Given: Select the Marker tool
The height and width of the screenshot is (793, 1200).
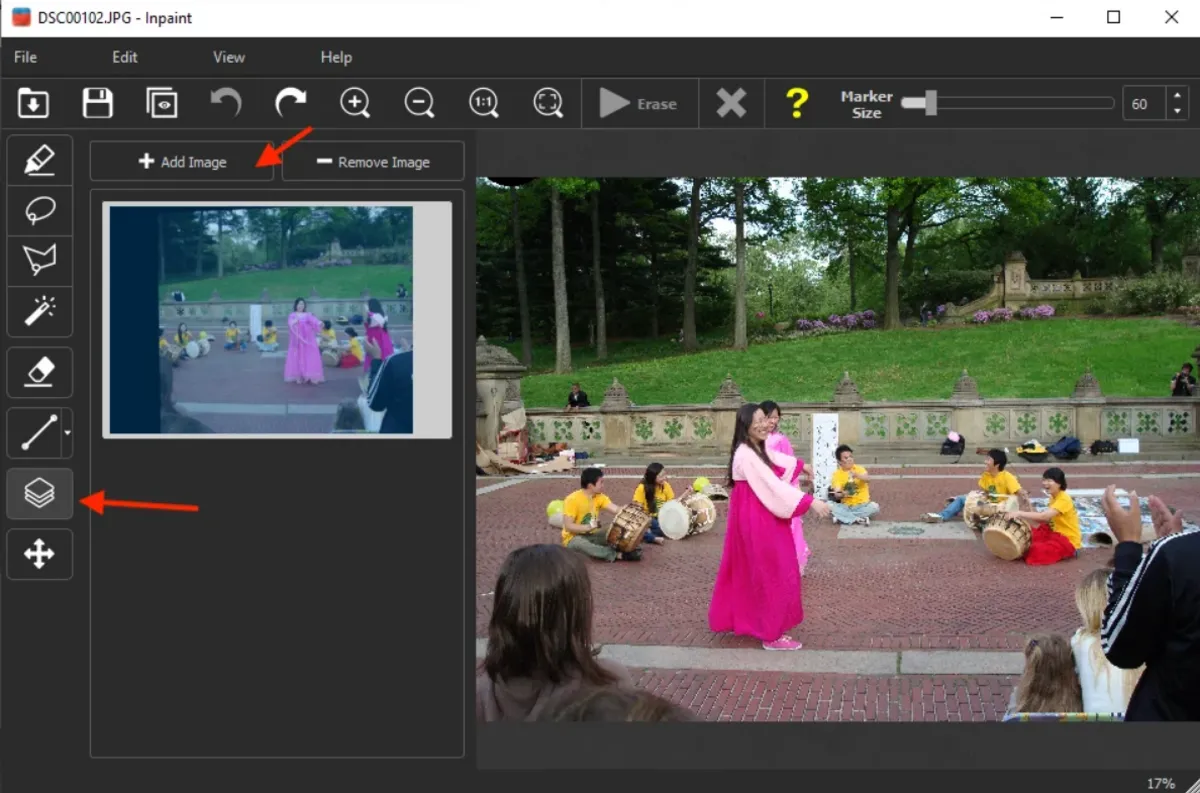Looking at the screenshot, I should point(39,159).
